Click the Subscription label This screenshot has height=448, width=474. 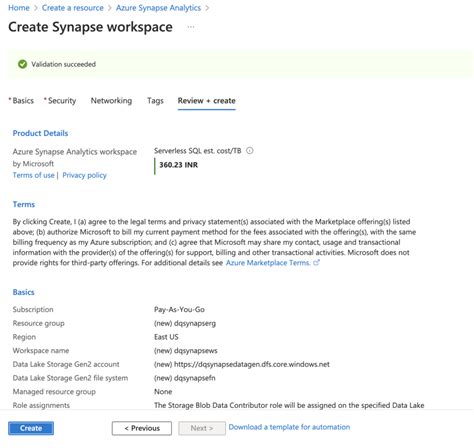pos(33,309)
